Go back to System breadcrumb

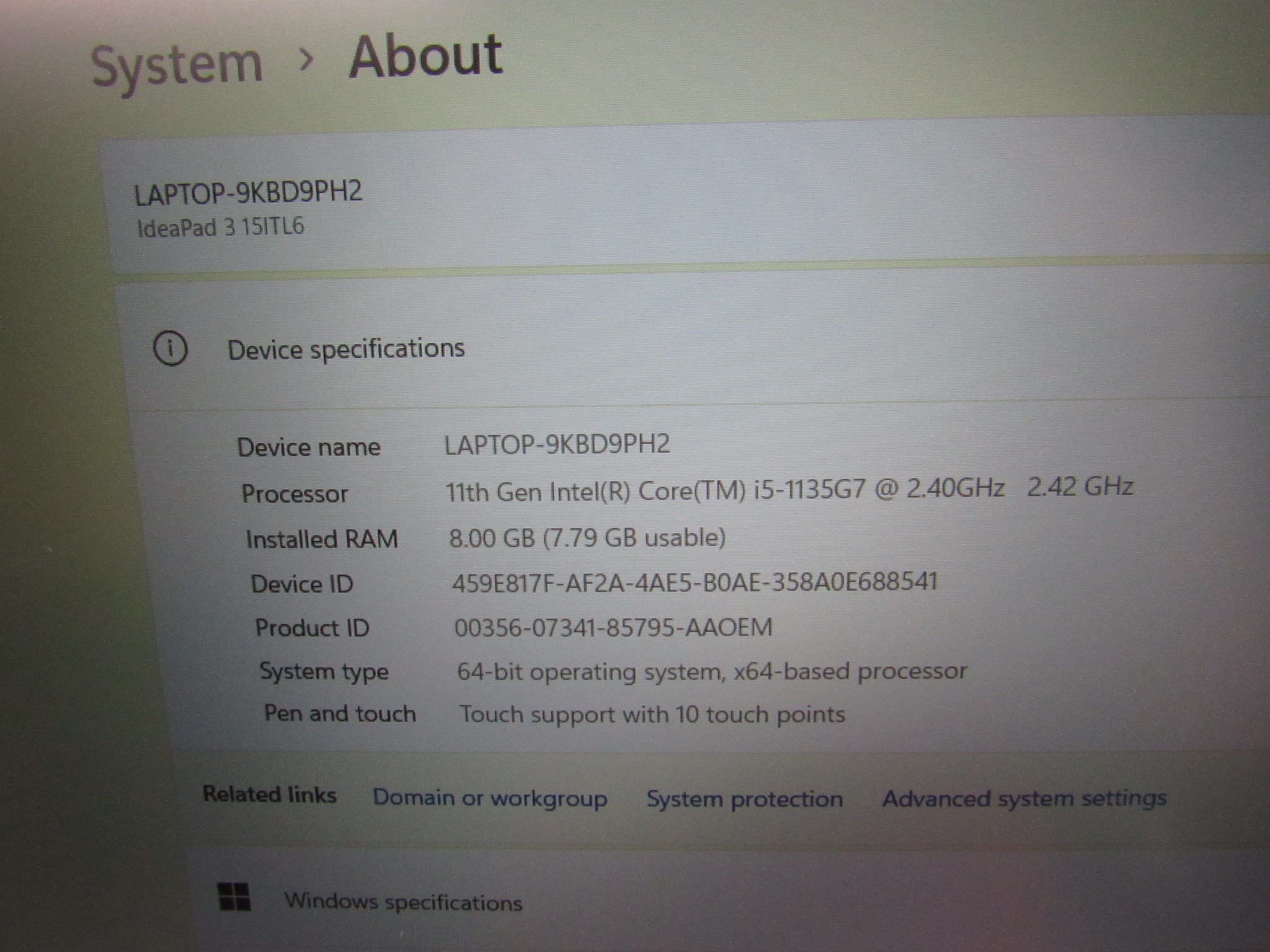(177, 64)
